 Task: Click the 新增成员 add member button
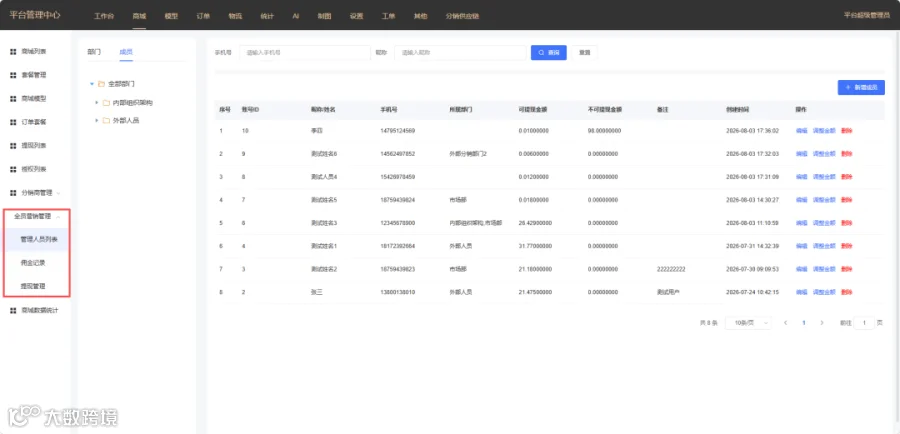coord(861,87)
